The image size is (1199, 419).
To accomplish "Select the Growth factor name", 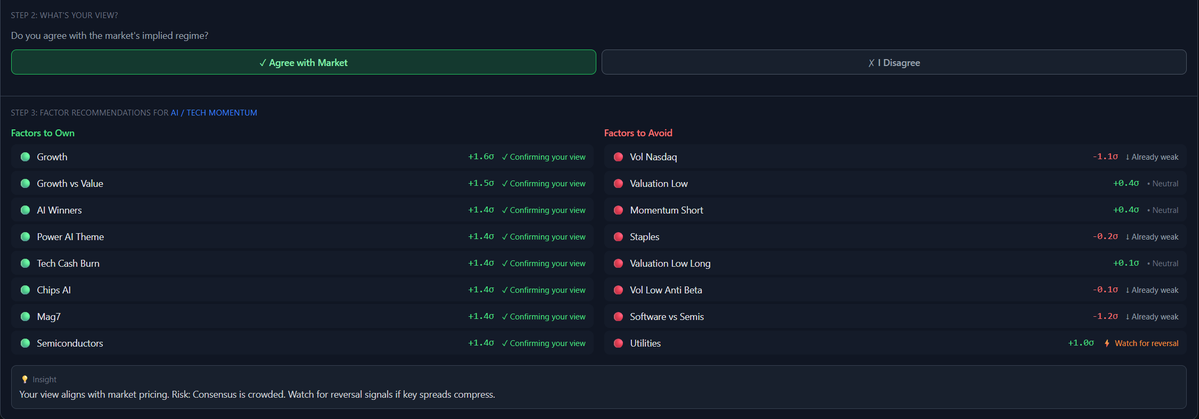I will click(52, 157).
